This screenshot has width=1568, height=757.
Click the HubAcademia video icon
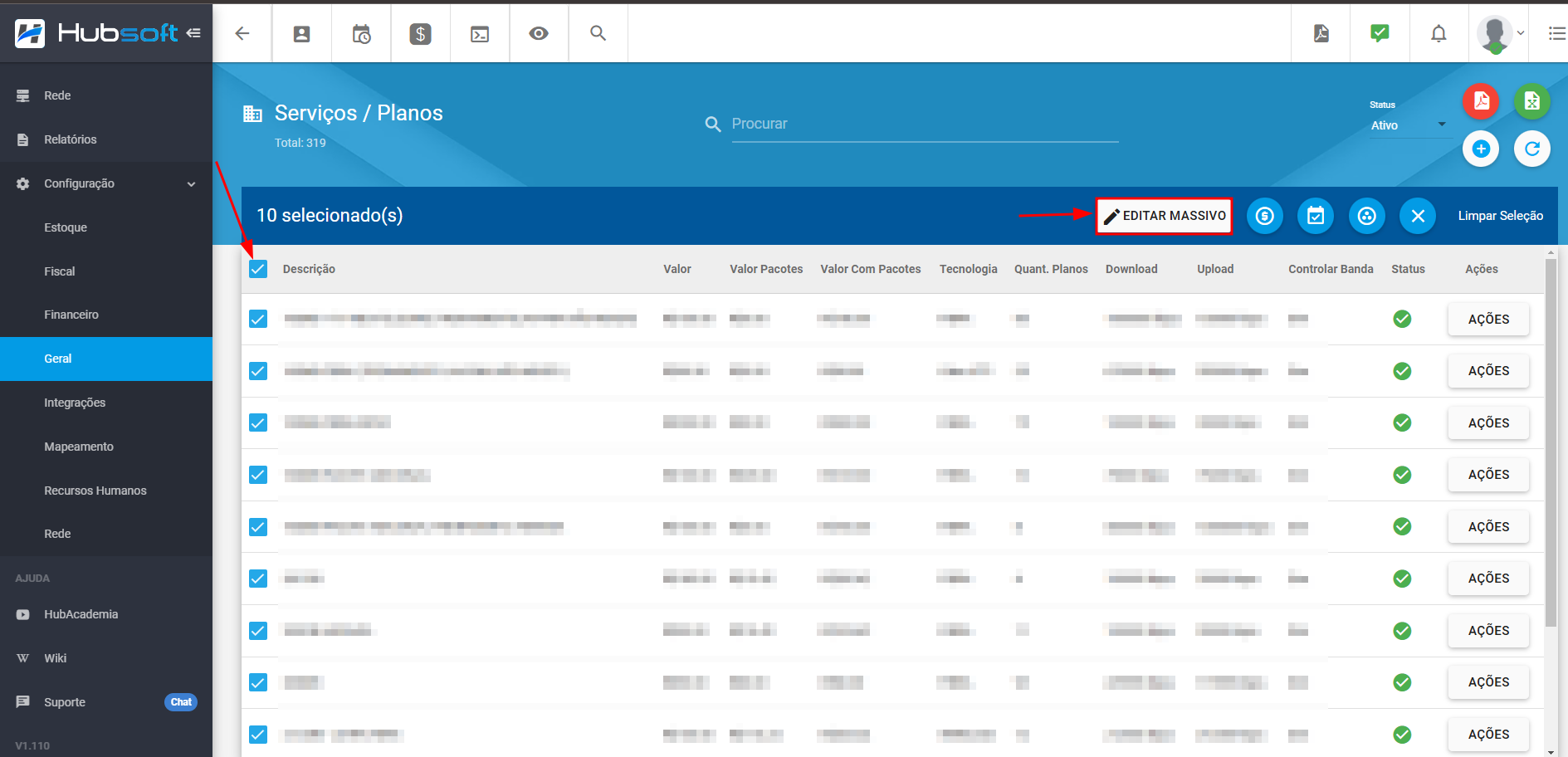[23, 615]
